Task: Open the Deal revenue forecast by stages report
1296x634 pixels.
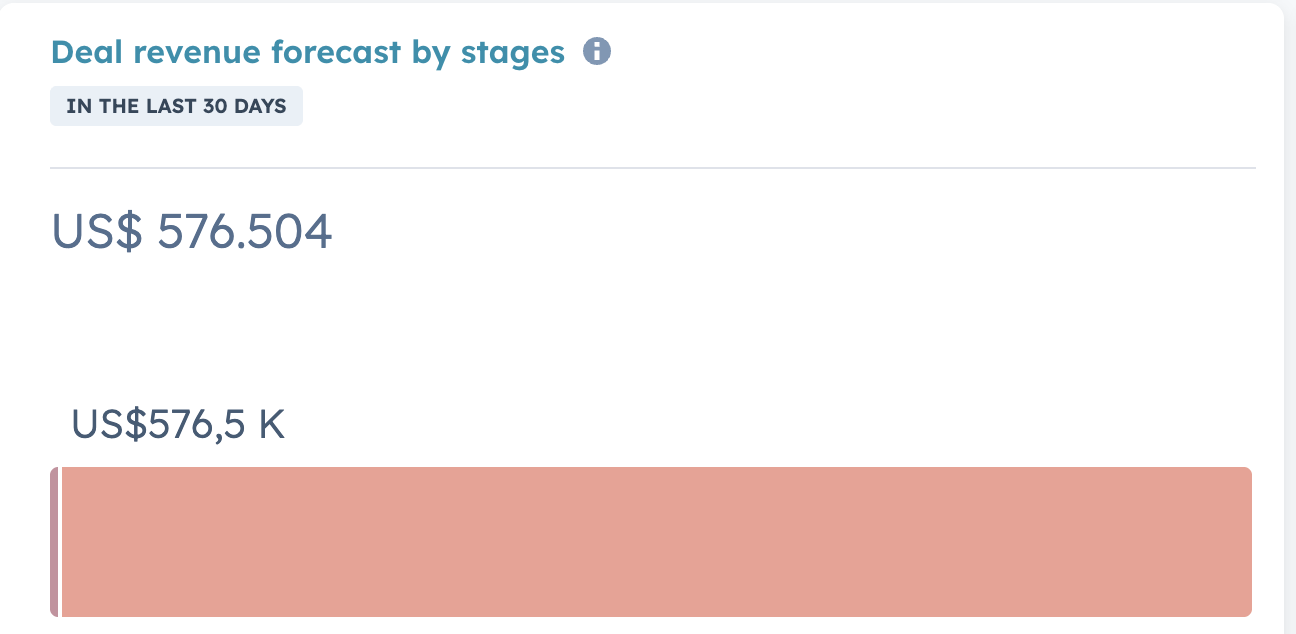Action: tap(307, 52)
